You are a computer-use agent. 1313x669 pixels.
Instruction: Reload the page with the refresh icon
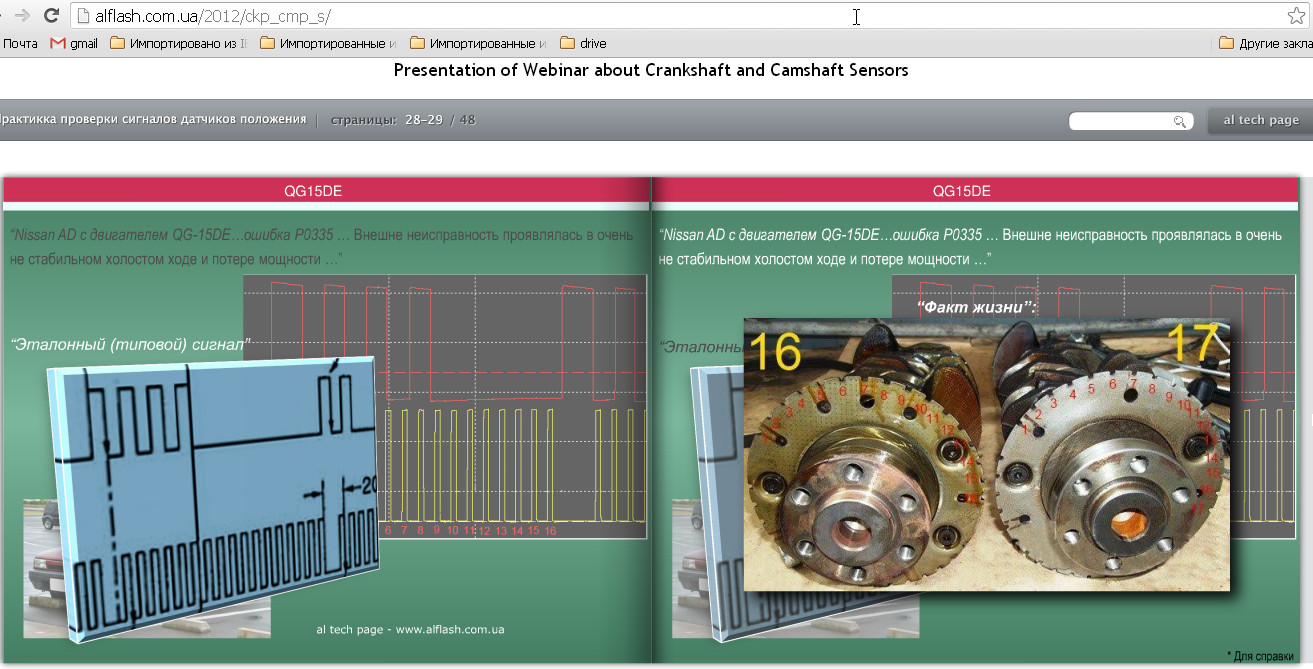pos(51,16)
